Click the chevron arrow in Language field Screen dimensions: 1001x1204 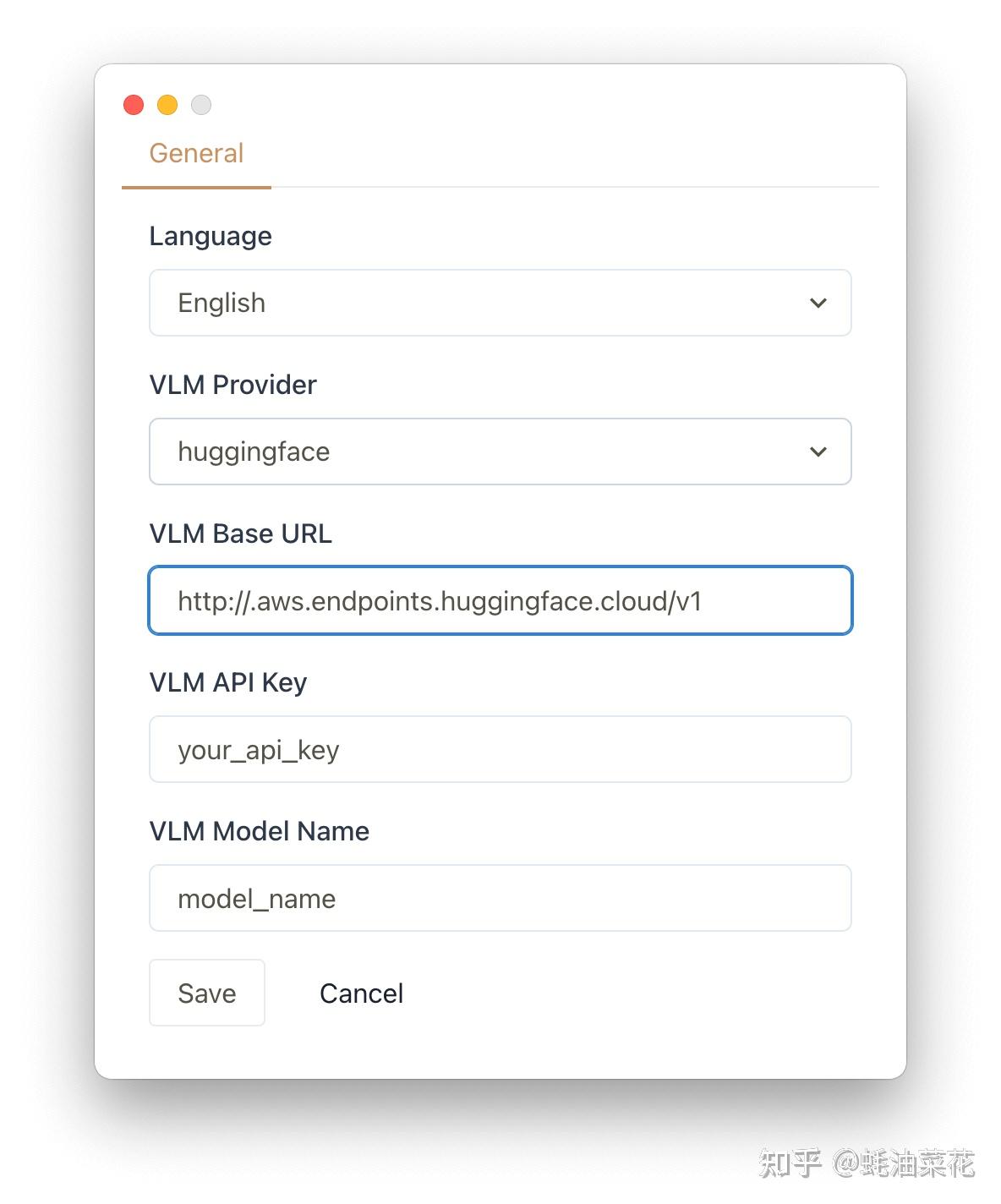point(818,303)
